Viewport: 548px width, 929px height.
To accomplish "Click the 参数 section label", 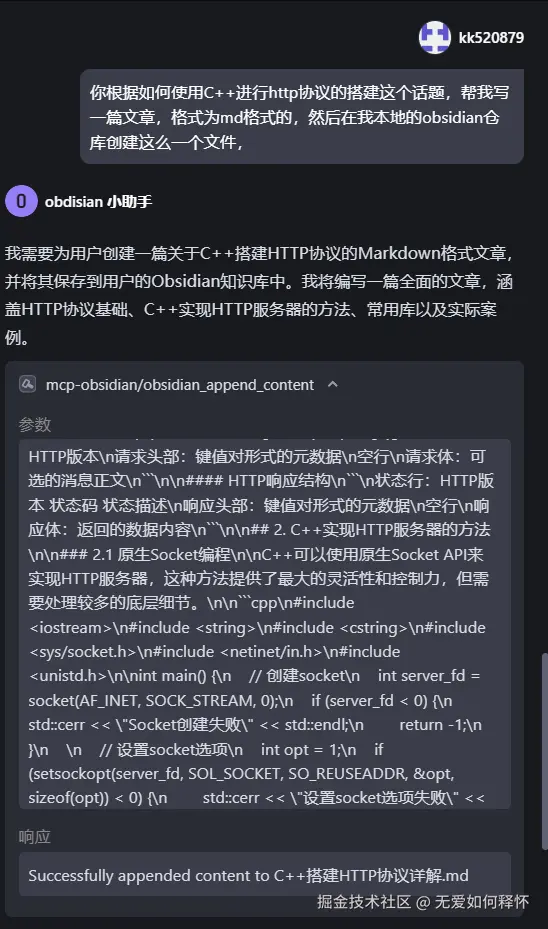I will 35,425.
